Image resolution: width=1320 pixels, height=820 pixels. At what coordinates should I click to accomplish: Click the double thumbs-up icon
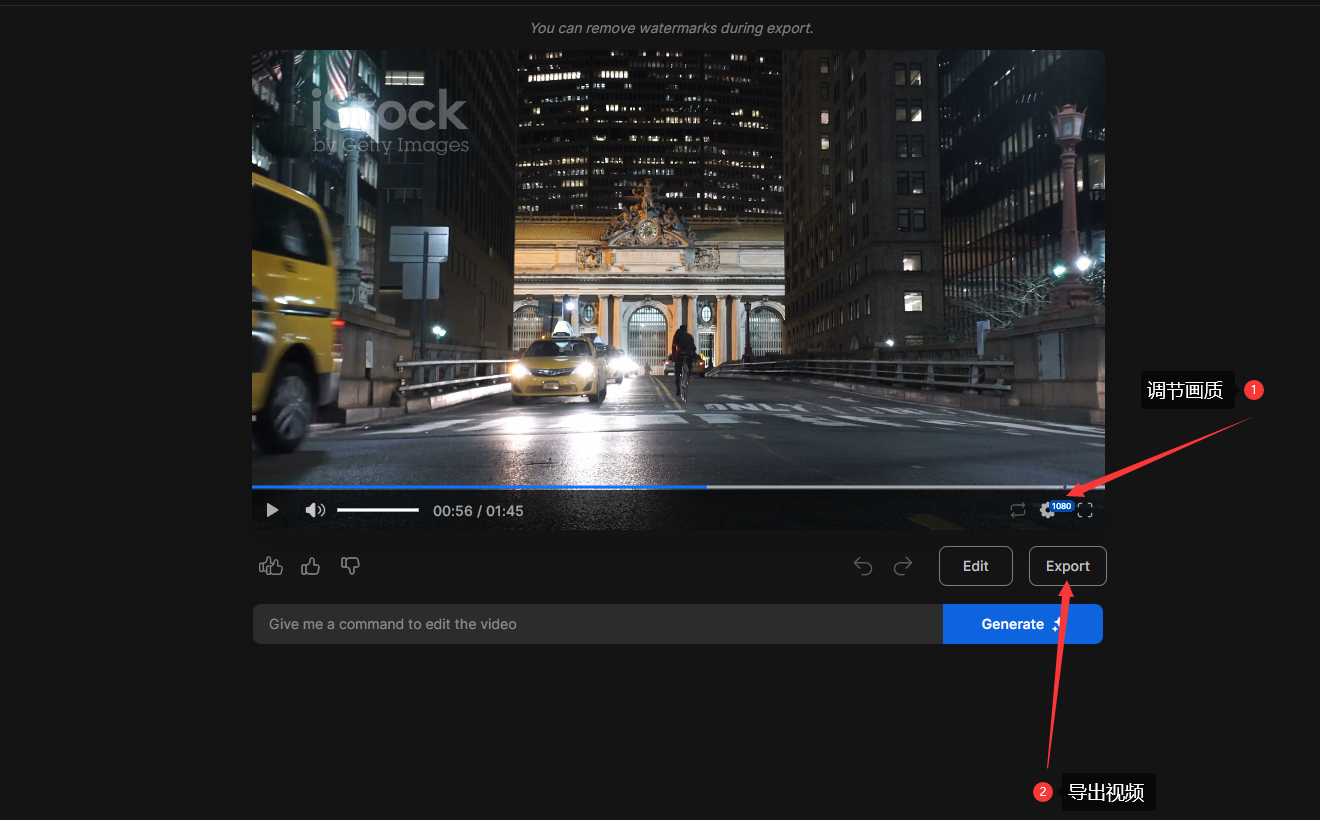coord(271,566)
